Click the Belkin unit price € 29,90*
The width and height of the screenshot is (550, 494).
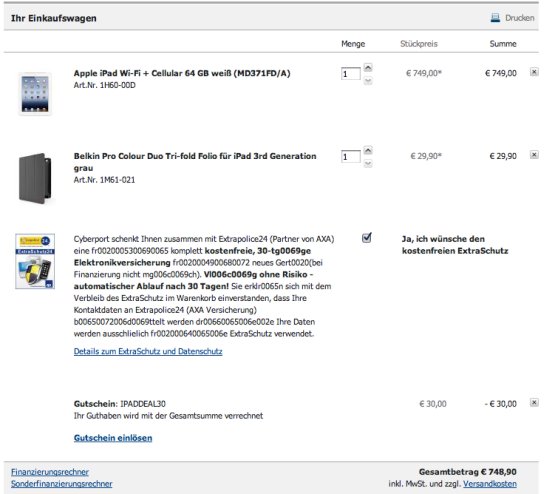[x=426, y=156]
